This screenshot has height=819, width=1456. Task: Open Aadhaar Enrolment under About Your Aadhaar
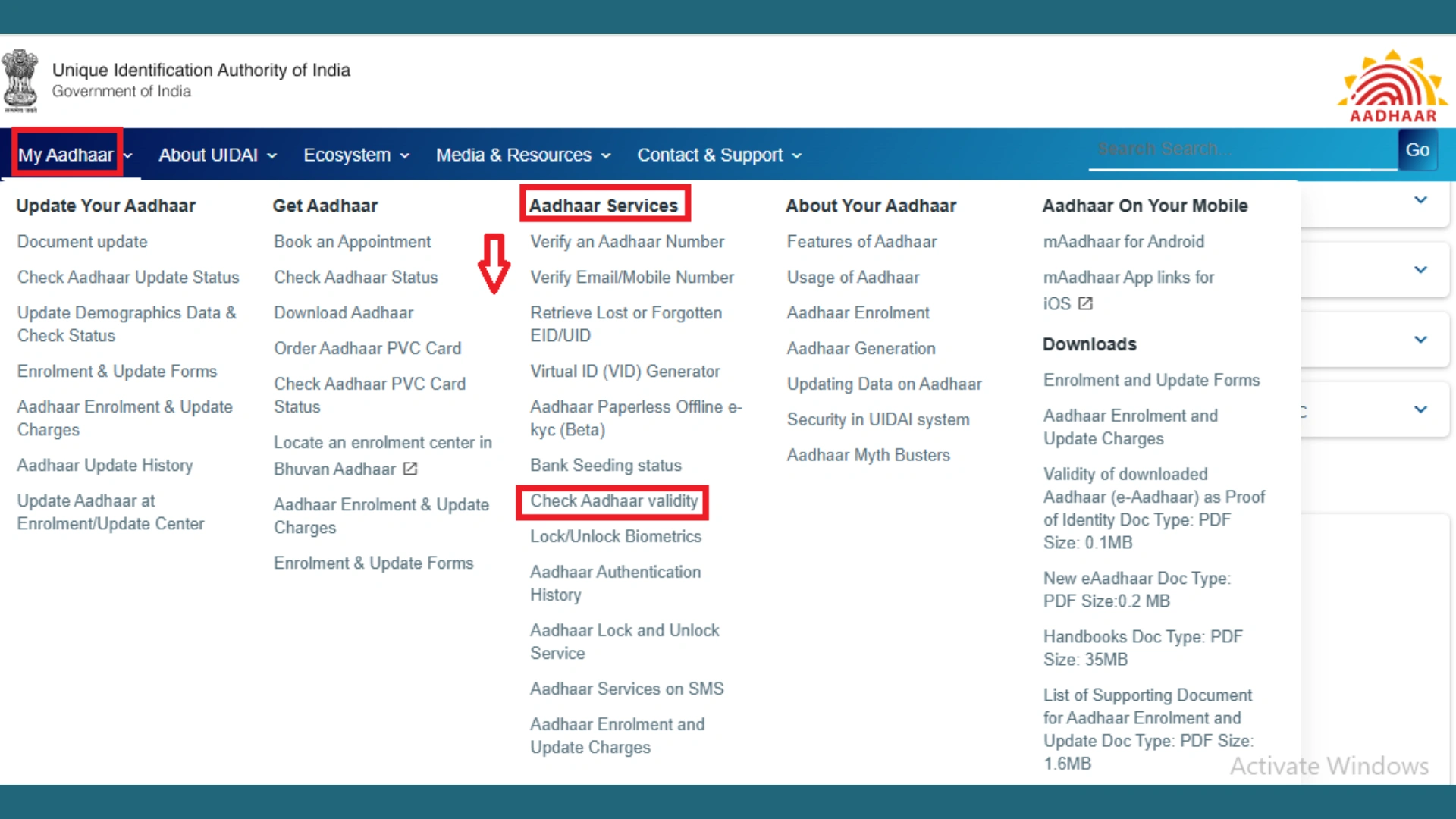(x=858, y=313)
